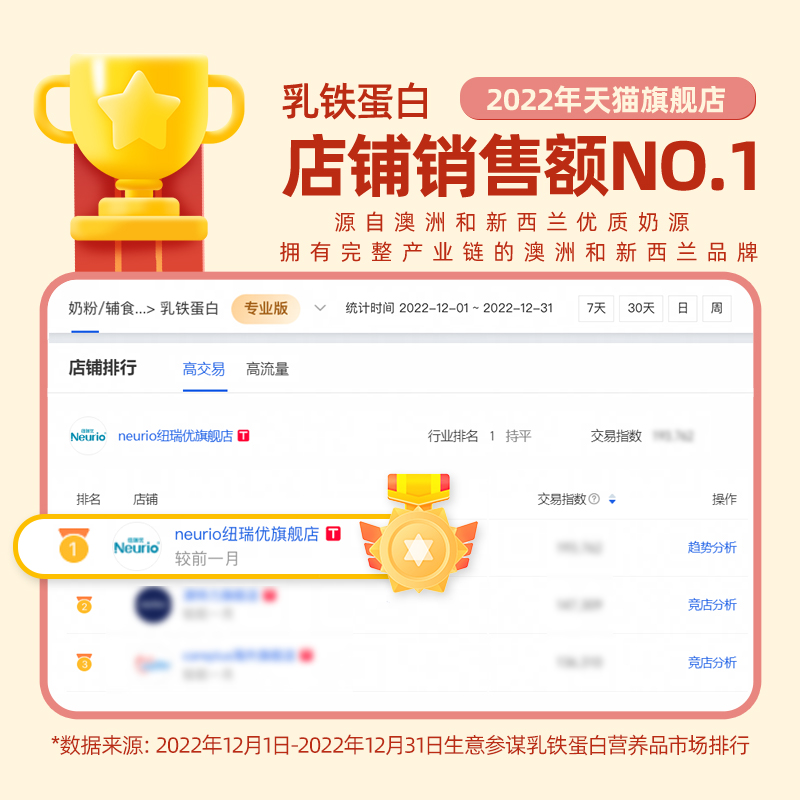Image resolution: width=800 pixels, height=800 pixels.
Task: Click the rank 3 medal icon
Action: pyautogui.click(x=84, y=662)
